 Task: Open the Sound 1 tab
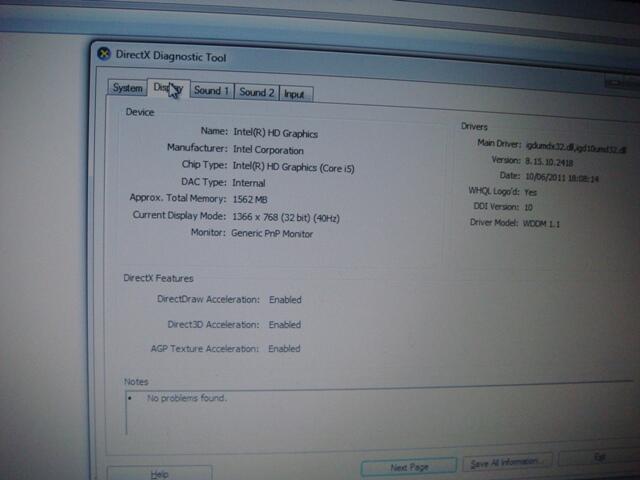coord(212,90)
